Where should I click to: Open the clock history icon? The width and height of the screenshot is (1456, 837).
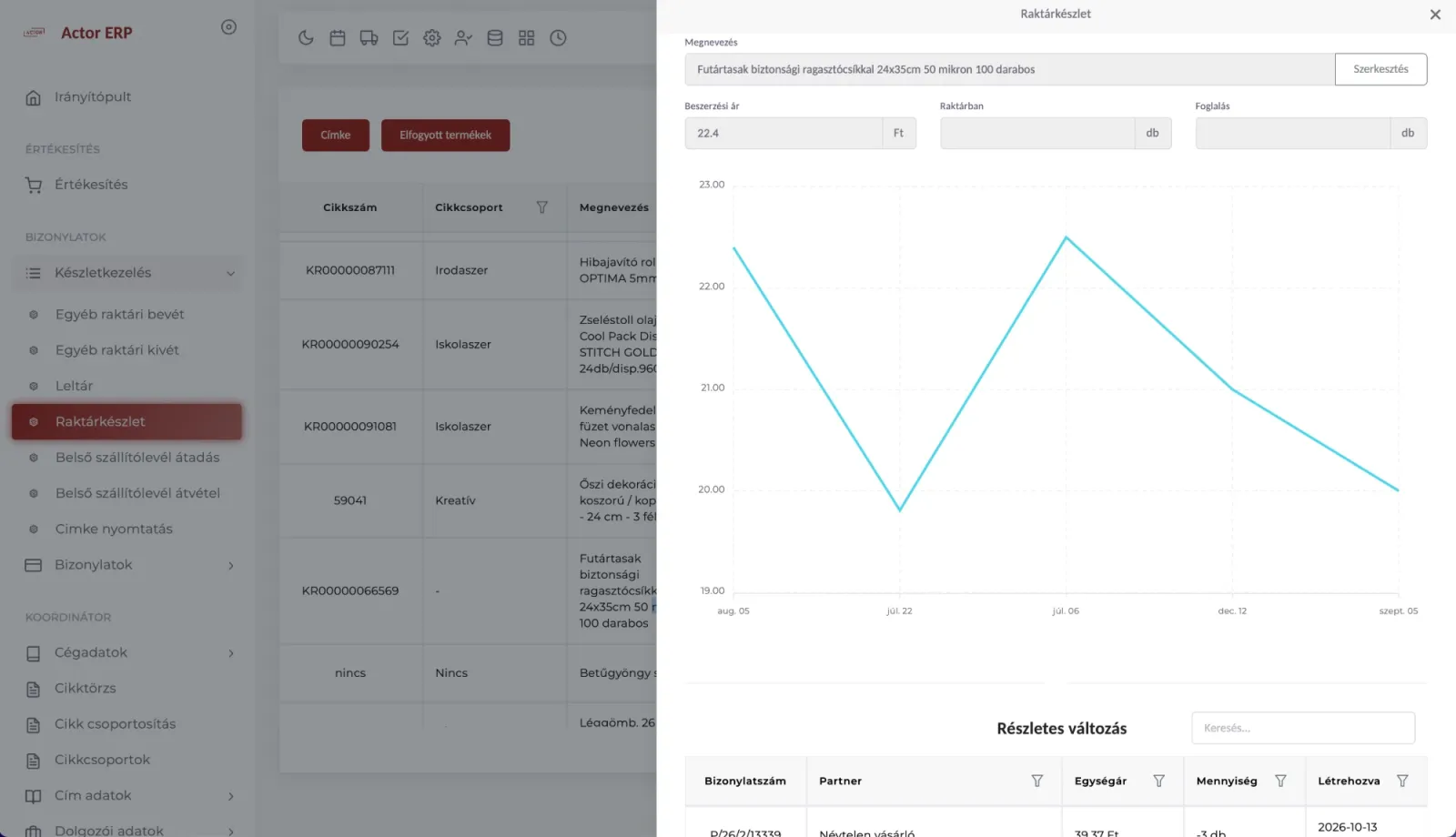(x=558, y=38)
